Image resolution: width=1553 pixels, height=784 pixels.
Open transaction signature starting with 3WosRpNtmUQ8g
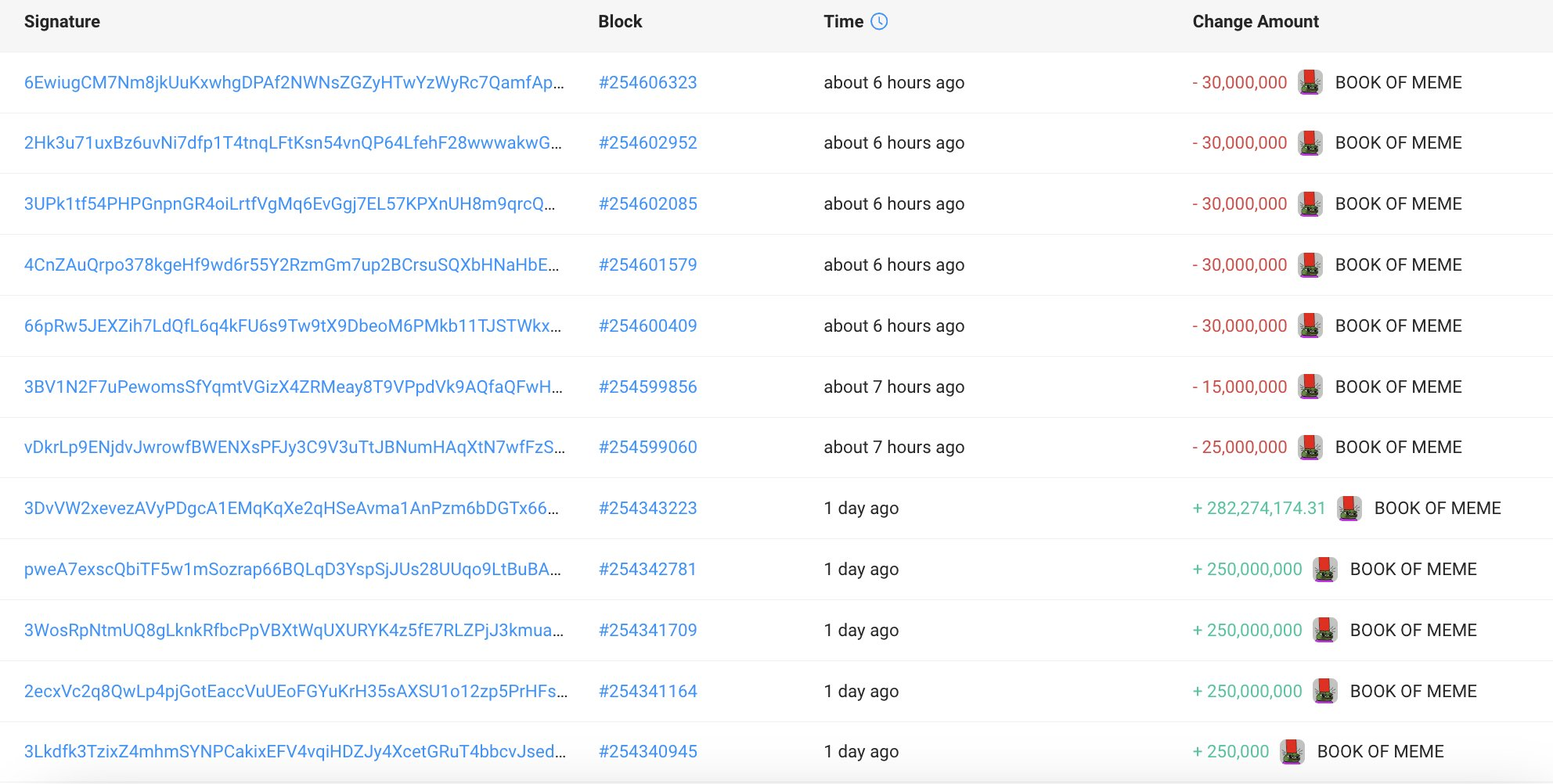tap(294, 631)
